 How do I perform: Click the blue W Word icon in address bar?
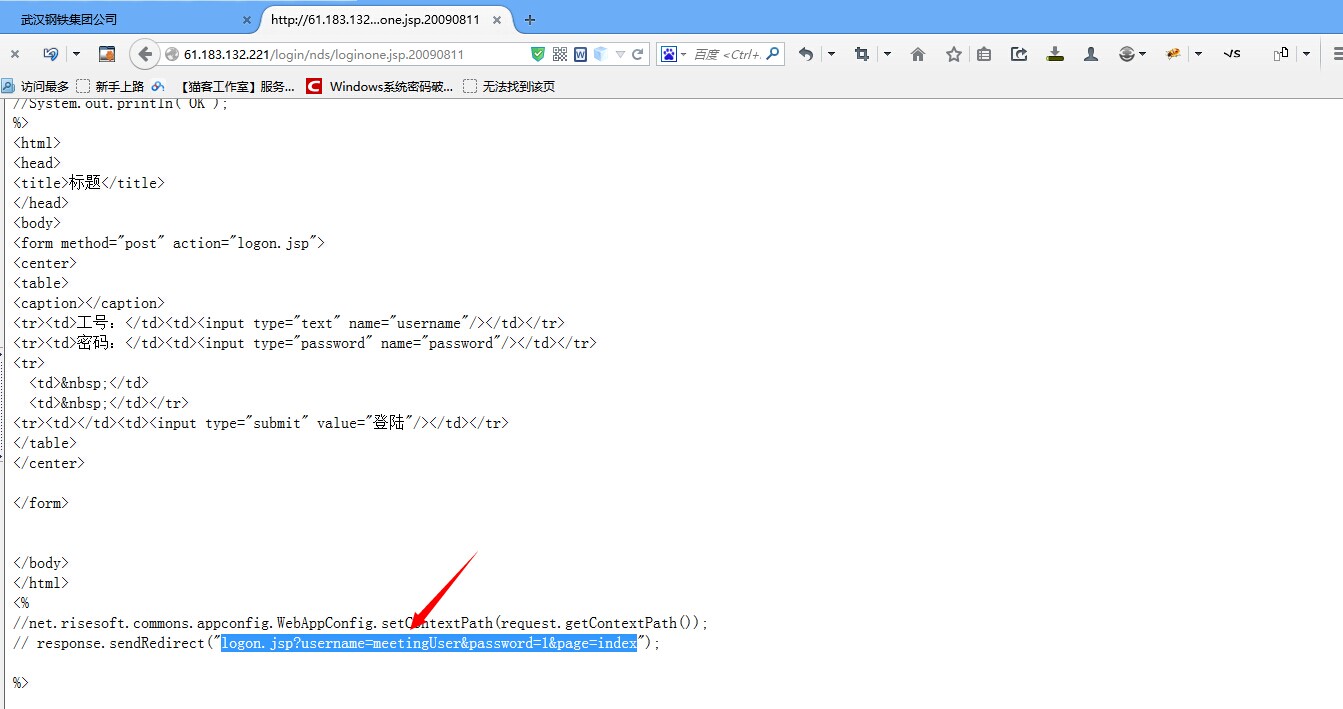pos(581,54)
